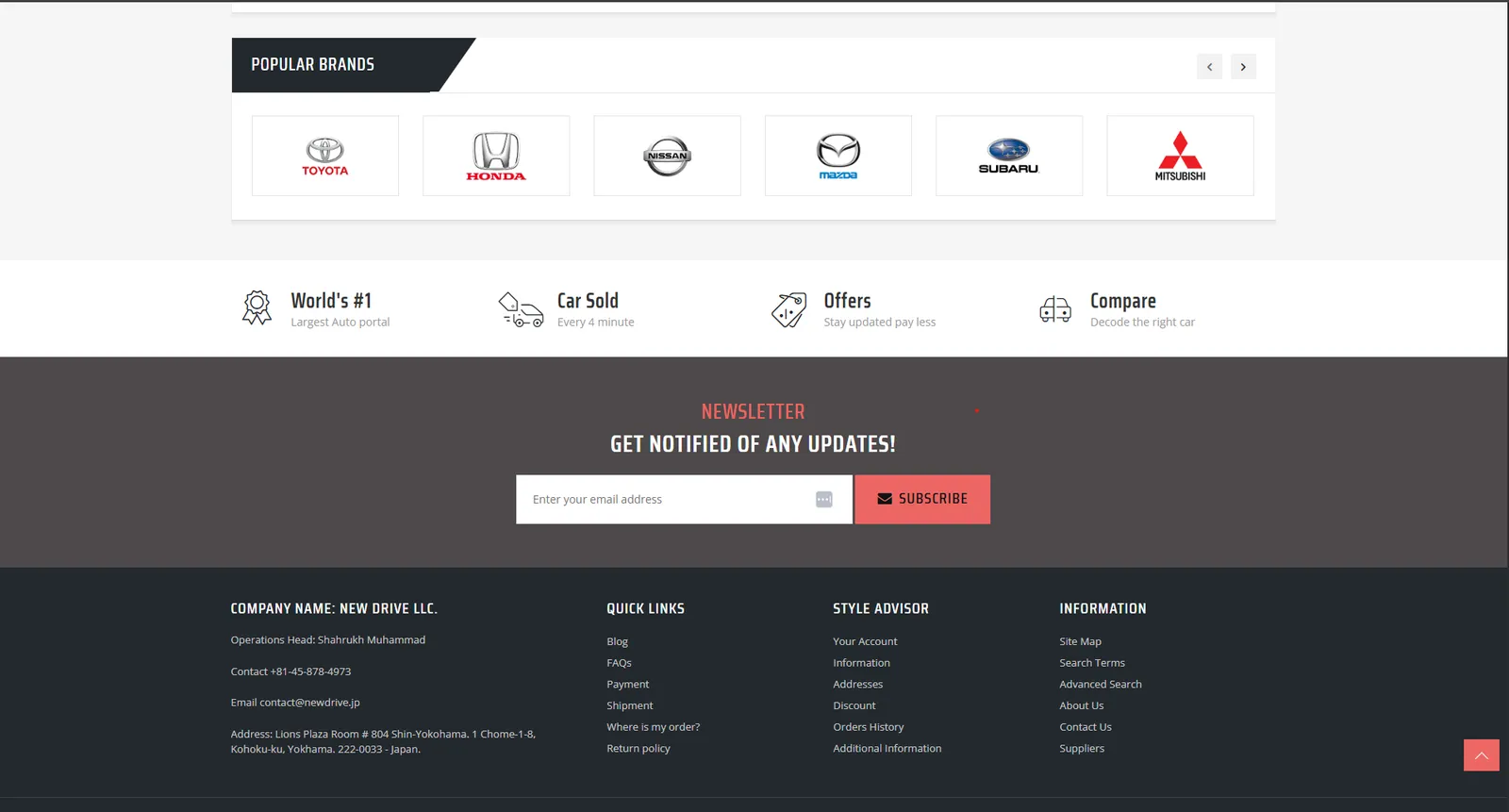Open the Site Map link

click(x=1080, y=641)
